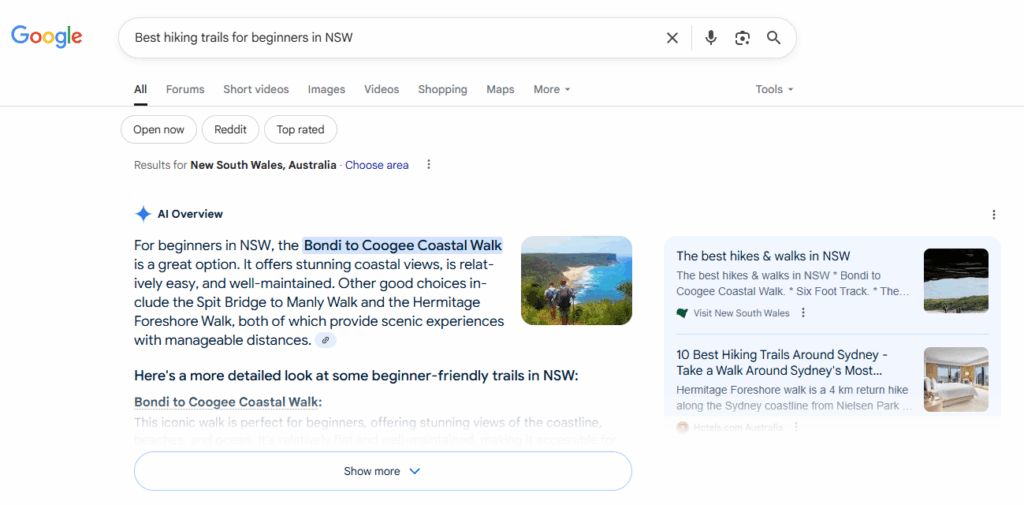Open the coastal hikers image thumbnail
The image size is (1024, 505).
[x=577, y=280]
